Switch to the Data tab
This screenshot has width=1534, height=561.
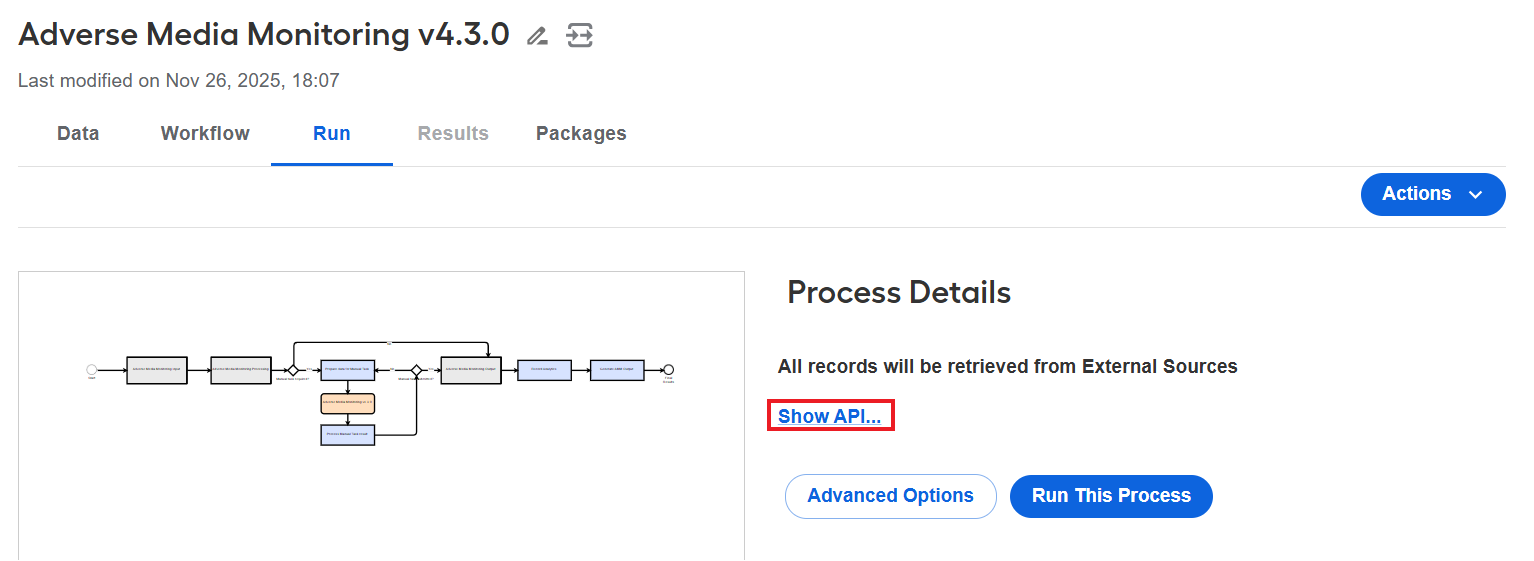[78, 134]
